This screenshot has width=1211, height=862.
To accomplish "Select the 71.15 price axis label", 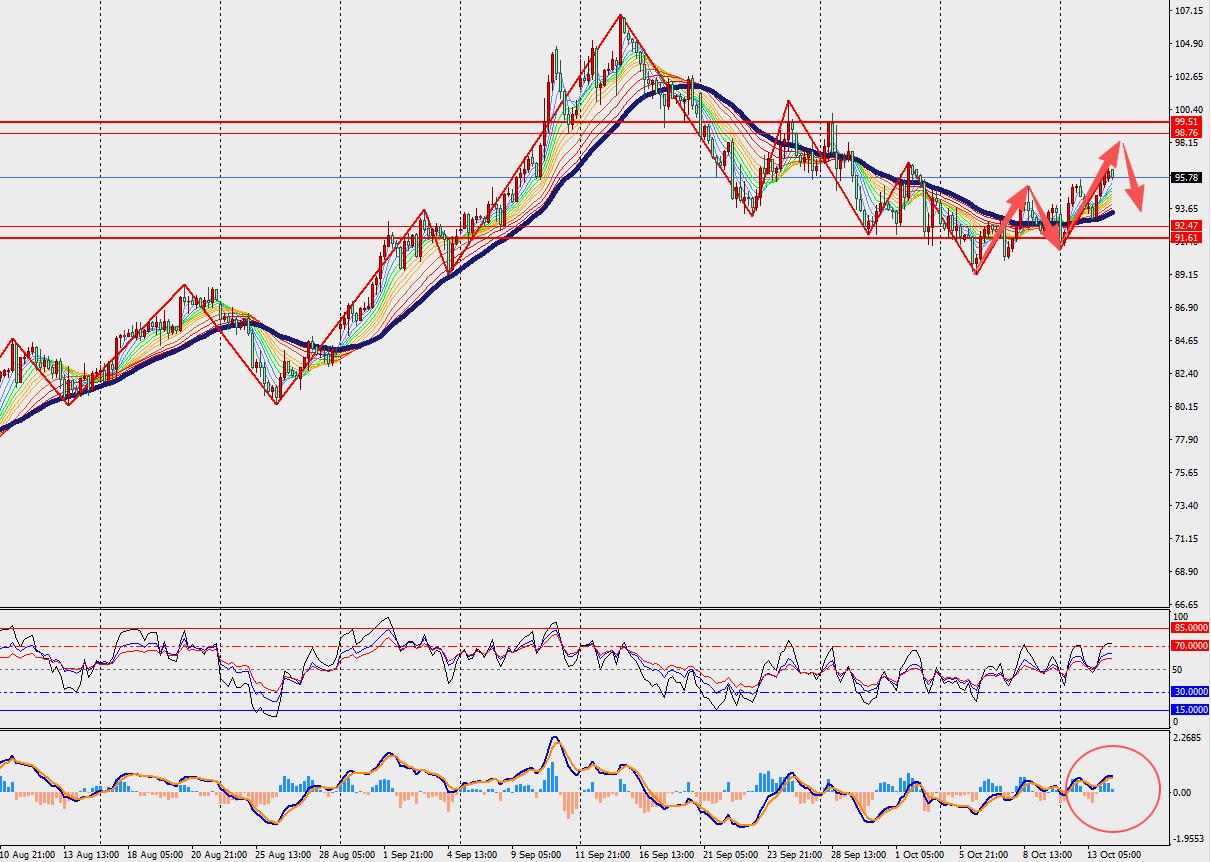I will tap(1187, 539).
